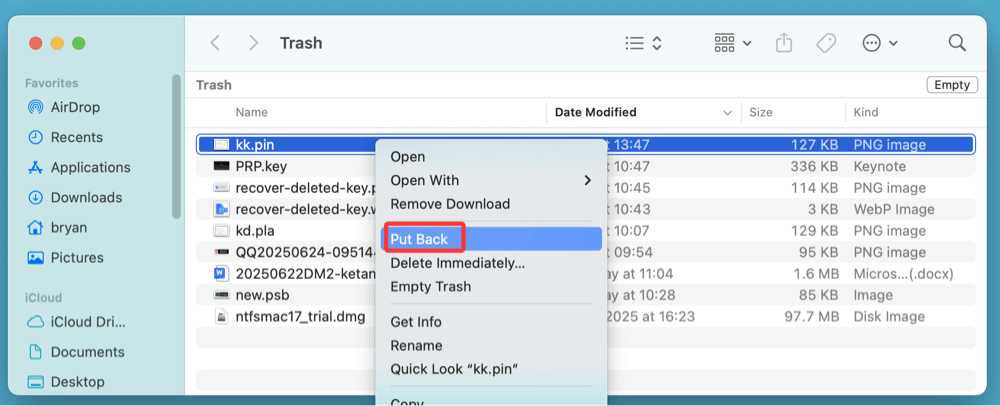Go forward with the right chevron button
This screenshot has width=1000, height=406.
[254, 43]
